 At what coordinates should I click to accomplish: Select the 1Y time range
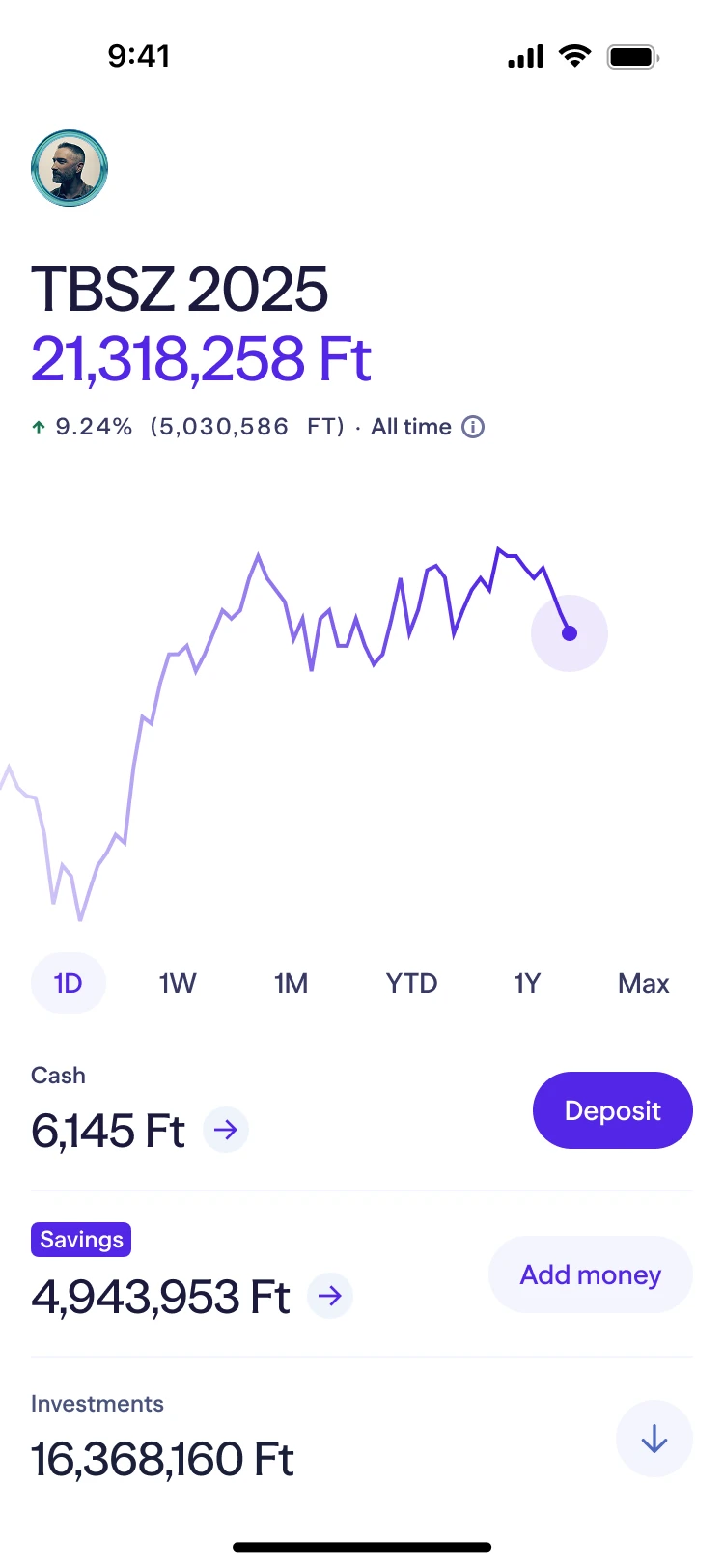coord(527,983)
